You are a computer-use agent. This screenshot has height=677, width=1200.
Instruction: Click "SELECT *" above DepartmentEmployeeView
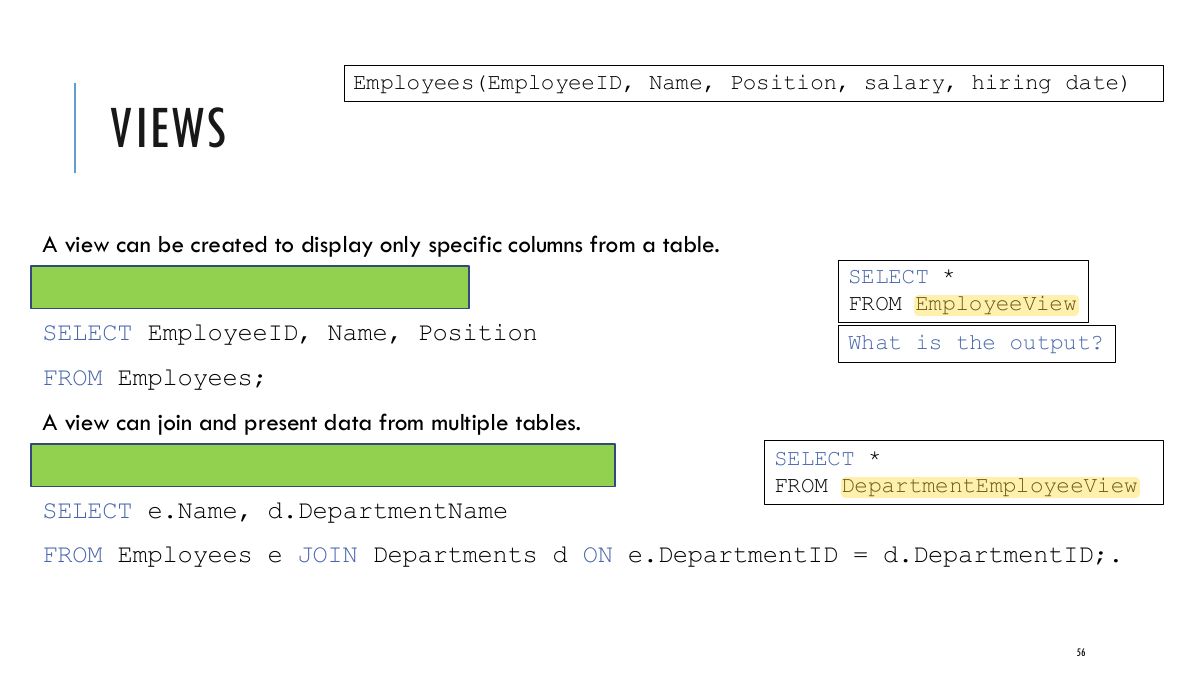(x=828, y=459)
